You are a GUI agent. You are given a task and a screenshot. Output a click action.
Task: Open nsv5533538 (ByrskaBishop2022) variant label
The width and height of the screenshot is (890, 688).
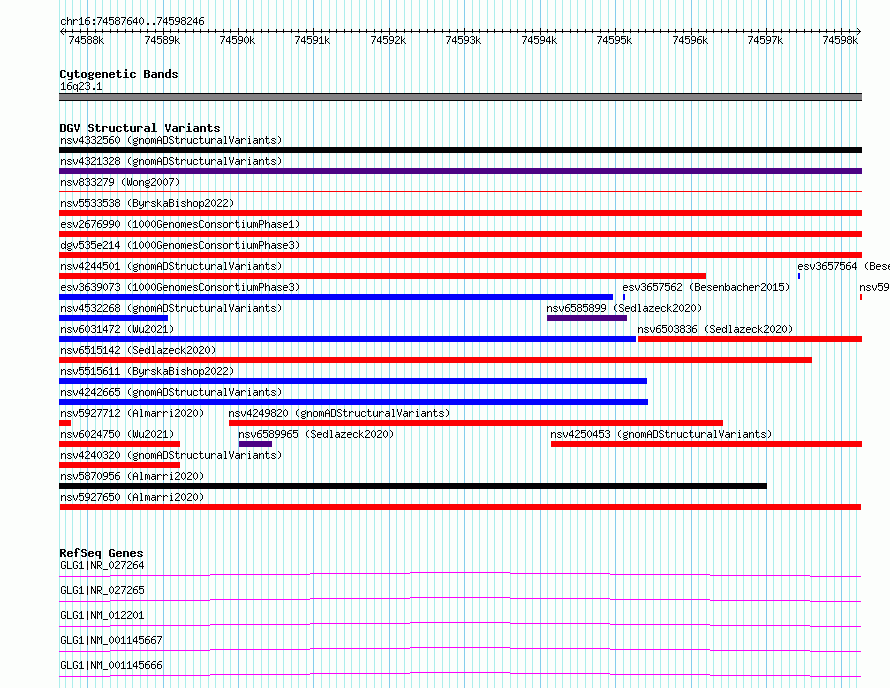[147, 203]
